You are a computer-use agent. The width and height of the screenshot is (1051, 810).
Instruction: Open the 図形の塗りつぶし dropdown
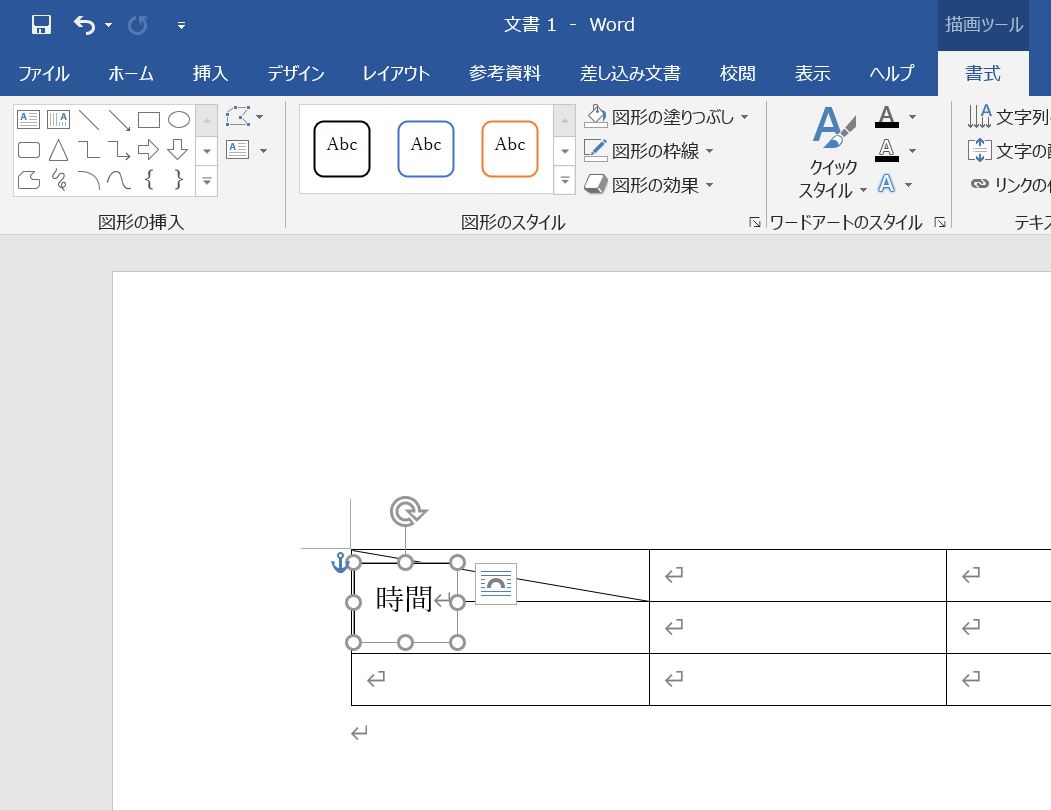[744, 118]
